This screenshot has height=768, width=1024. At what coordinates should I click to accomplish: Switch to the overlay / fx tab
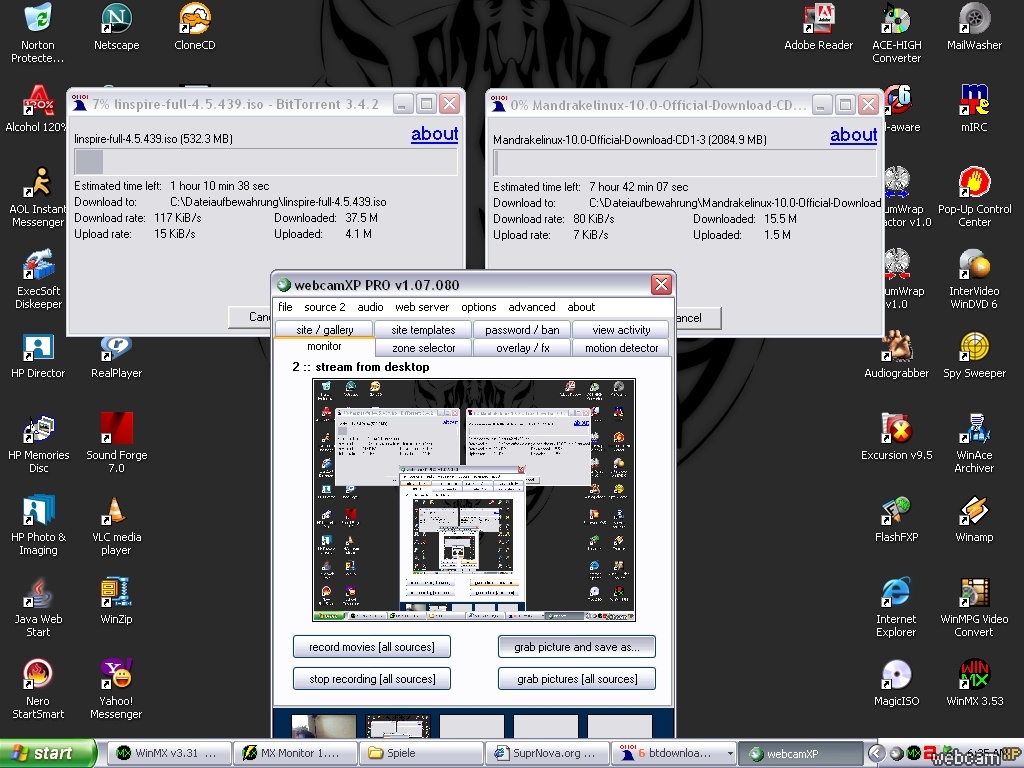[522, 347]
